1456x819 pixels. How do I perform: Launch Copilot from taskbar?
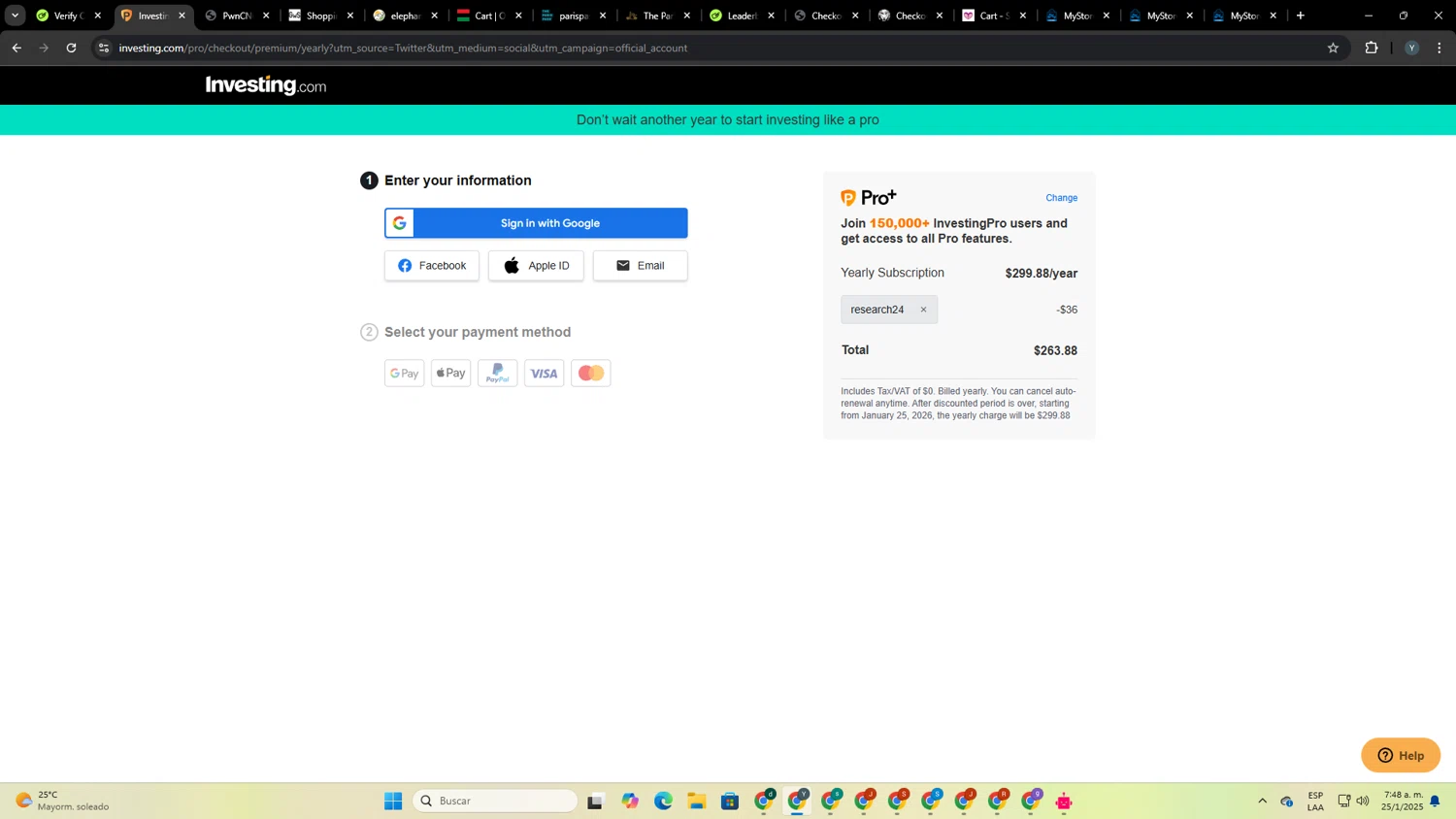(x=630, y=801)
